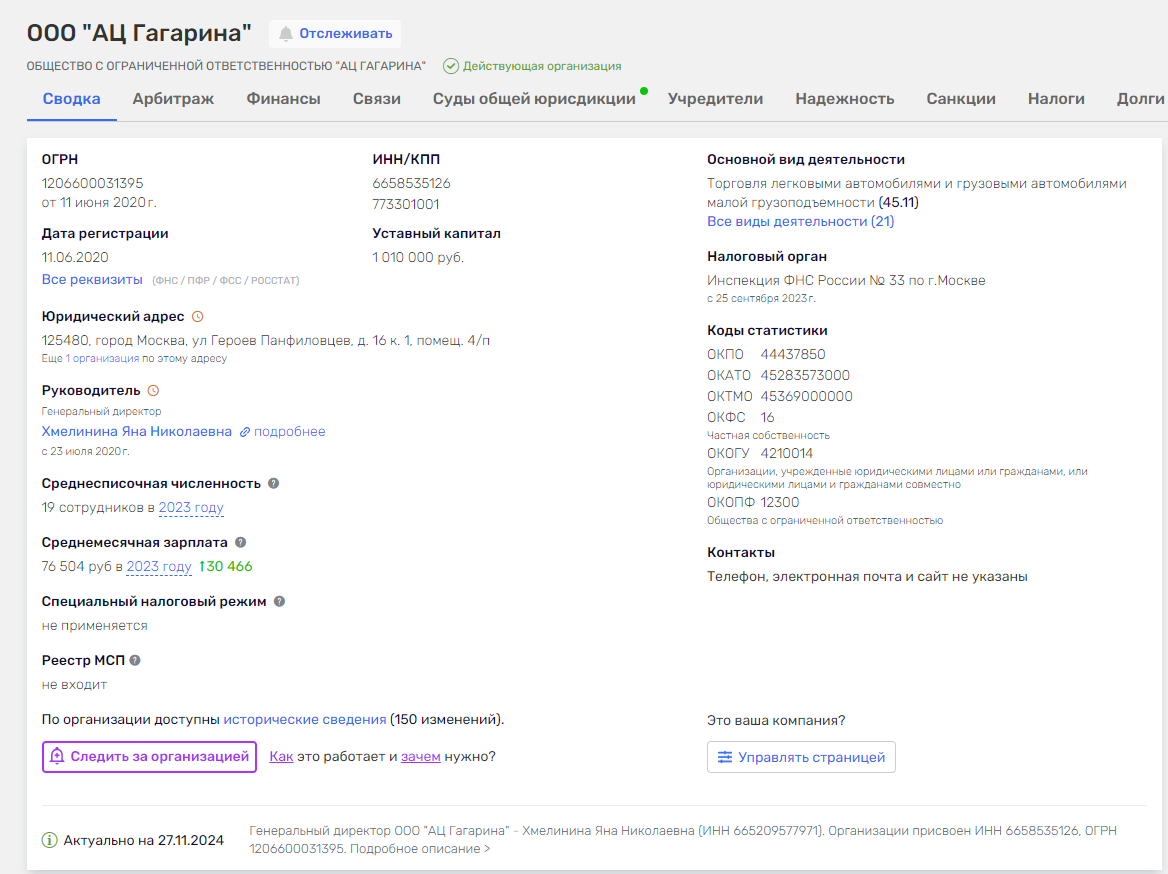Click the ОКОПФ code 12300
Viewport: 1168px width, 874px height.
coord(779,502)
